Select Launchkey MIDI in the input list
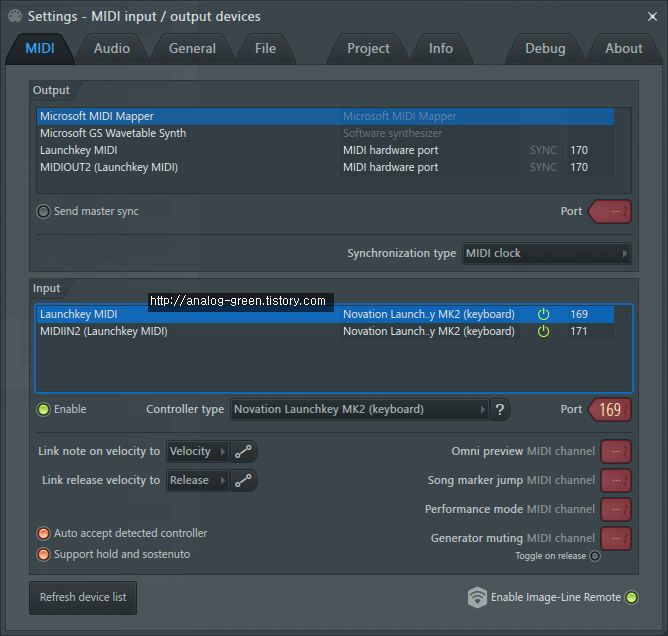 click(325, 314)
